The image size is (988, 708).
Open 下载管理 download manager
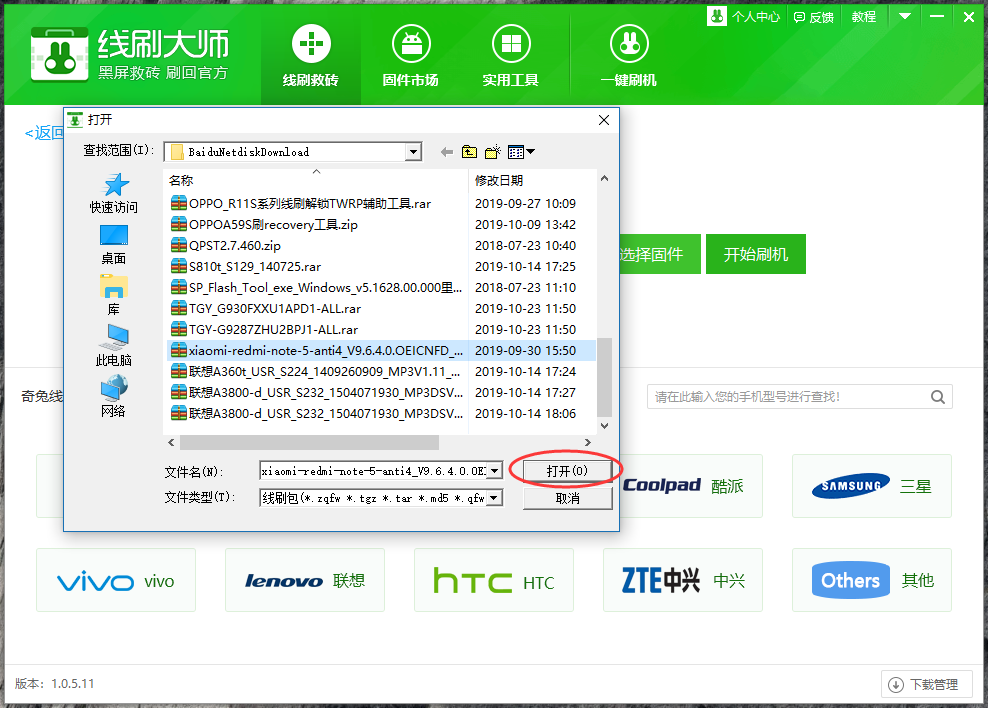pos(926,685)
